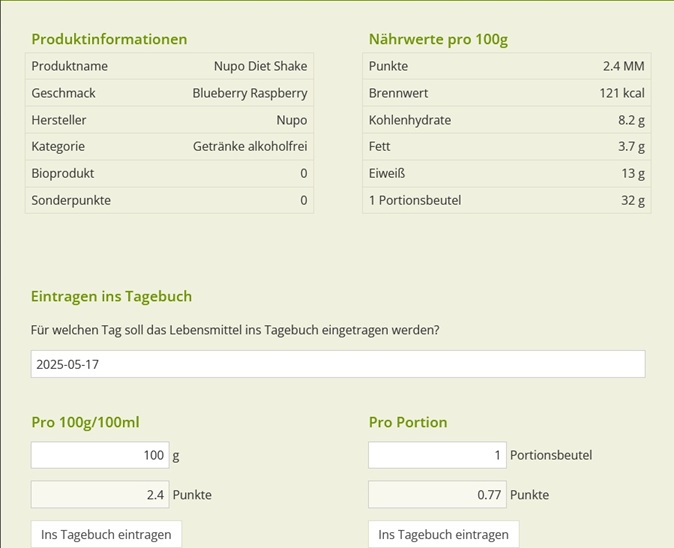Click the Portionsbeutel quantity input
This screenshot has width=674, height=548.
[437, 455]
